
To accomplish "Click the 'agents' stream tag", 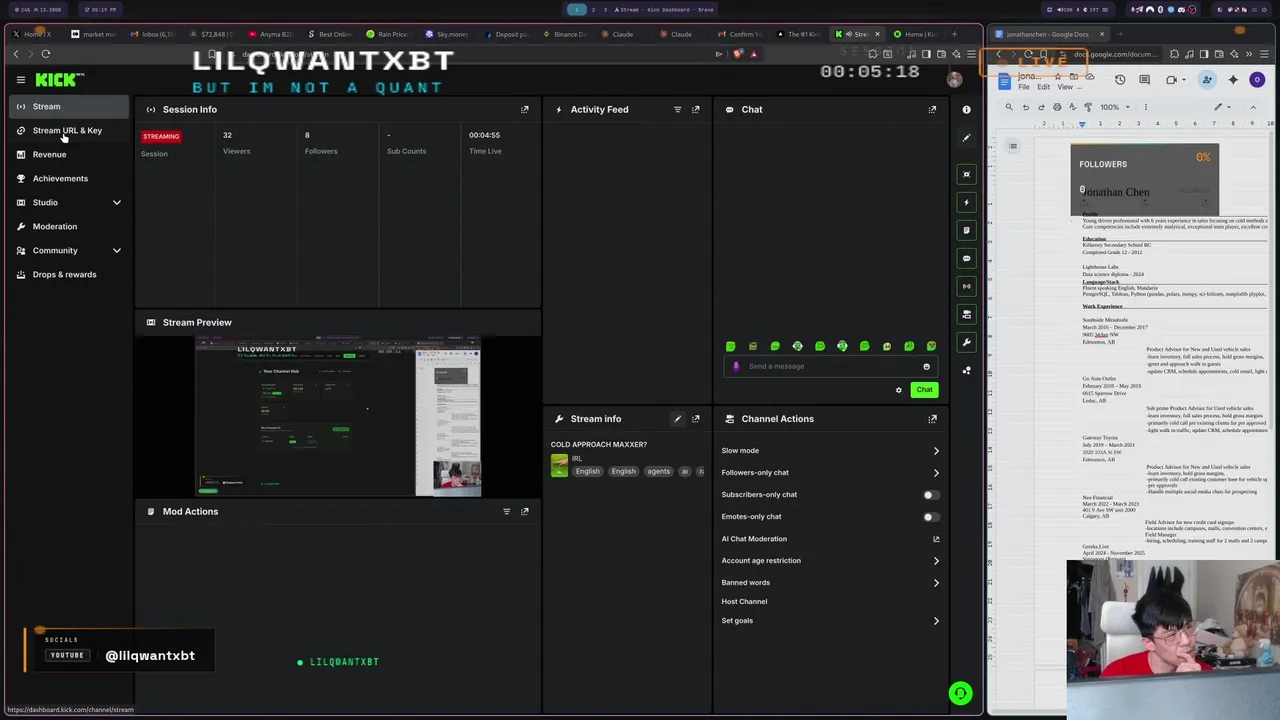I will (658, 472).
